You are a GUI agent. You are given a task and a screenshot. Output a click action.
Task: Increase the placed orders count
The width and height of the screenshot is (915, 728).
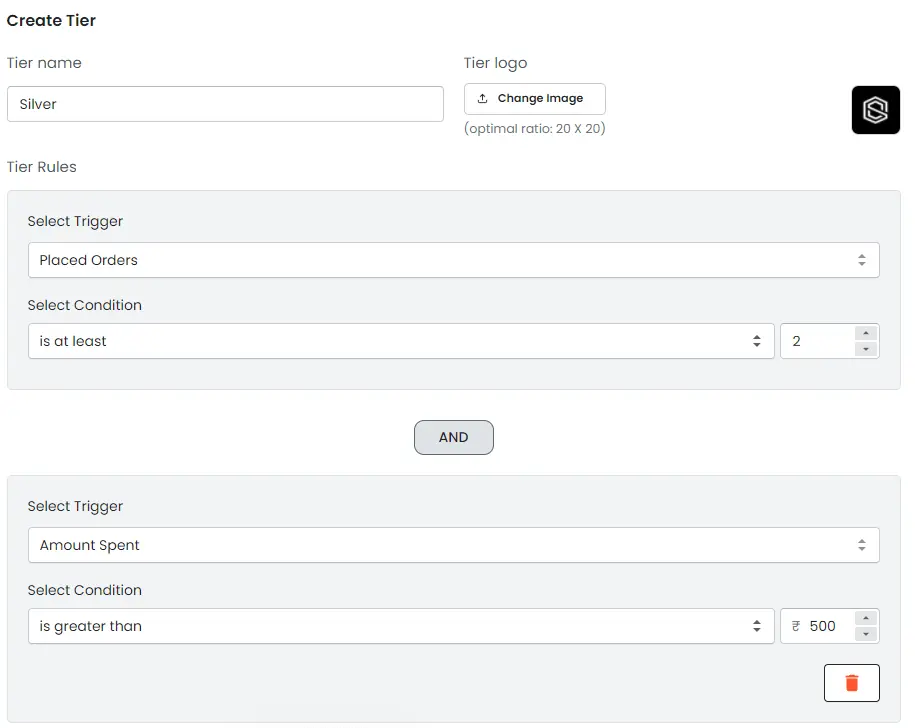point(866,334)
